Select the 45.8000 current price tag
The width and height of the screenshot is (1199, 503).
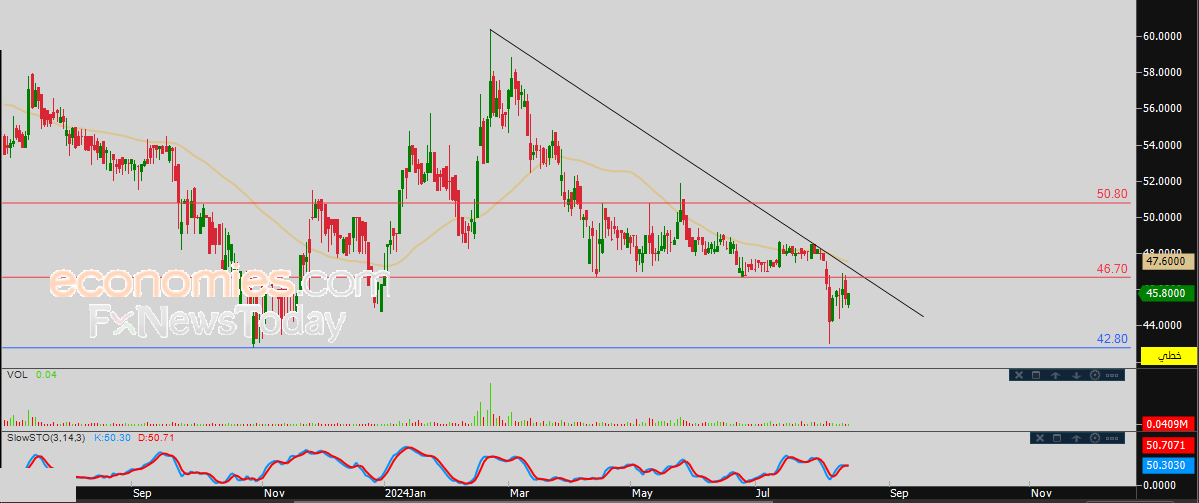tap(1168, 293)
